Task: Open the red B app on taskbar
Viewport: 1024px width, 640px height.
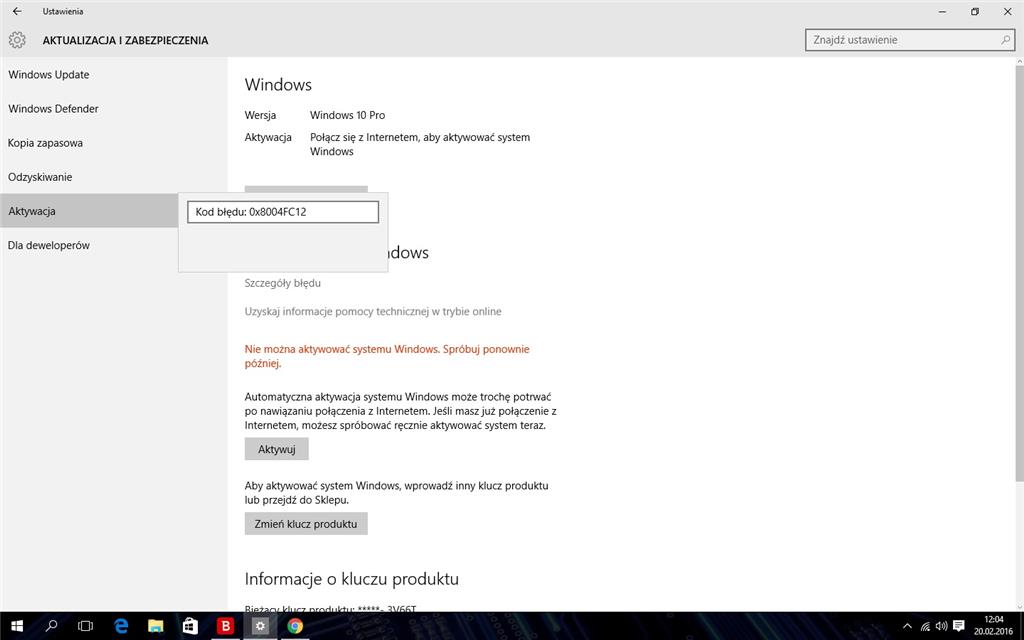Action: pyautogui.click(x=225, y=626)
